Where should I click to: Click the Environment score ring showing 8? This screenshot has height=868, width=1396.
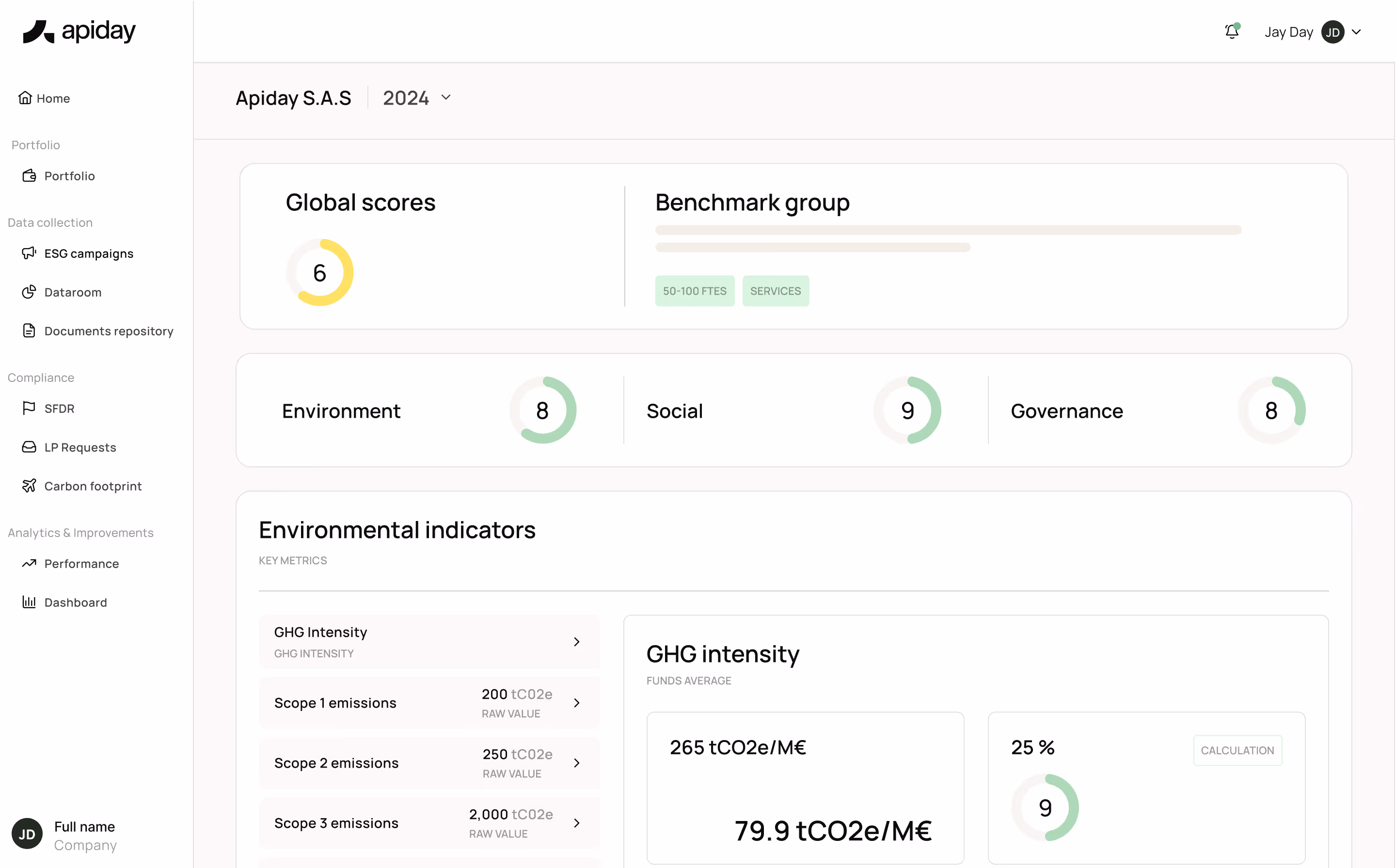click(542, 410)
